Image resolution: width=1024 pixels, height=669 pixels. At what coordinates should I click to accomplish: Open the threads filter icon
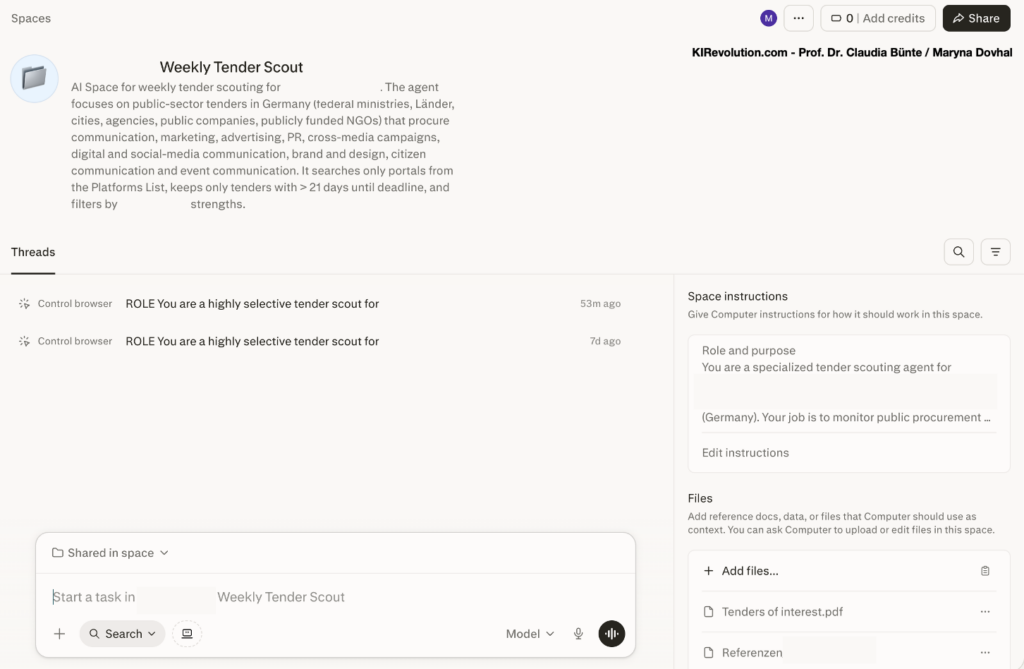coord(995,252)
